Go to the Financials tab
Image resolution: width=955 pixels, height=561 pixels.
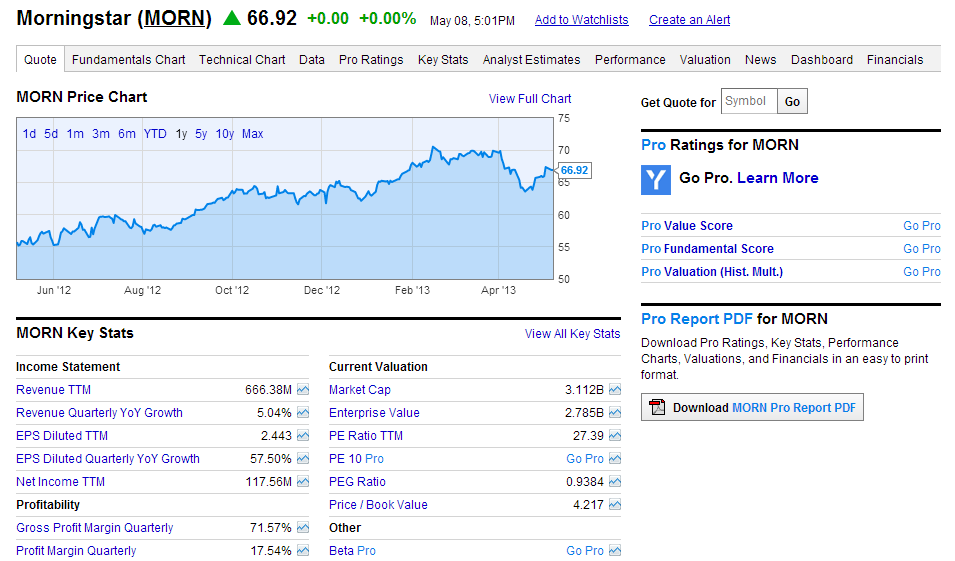pyautogui.click(x=895, y=60)
